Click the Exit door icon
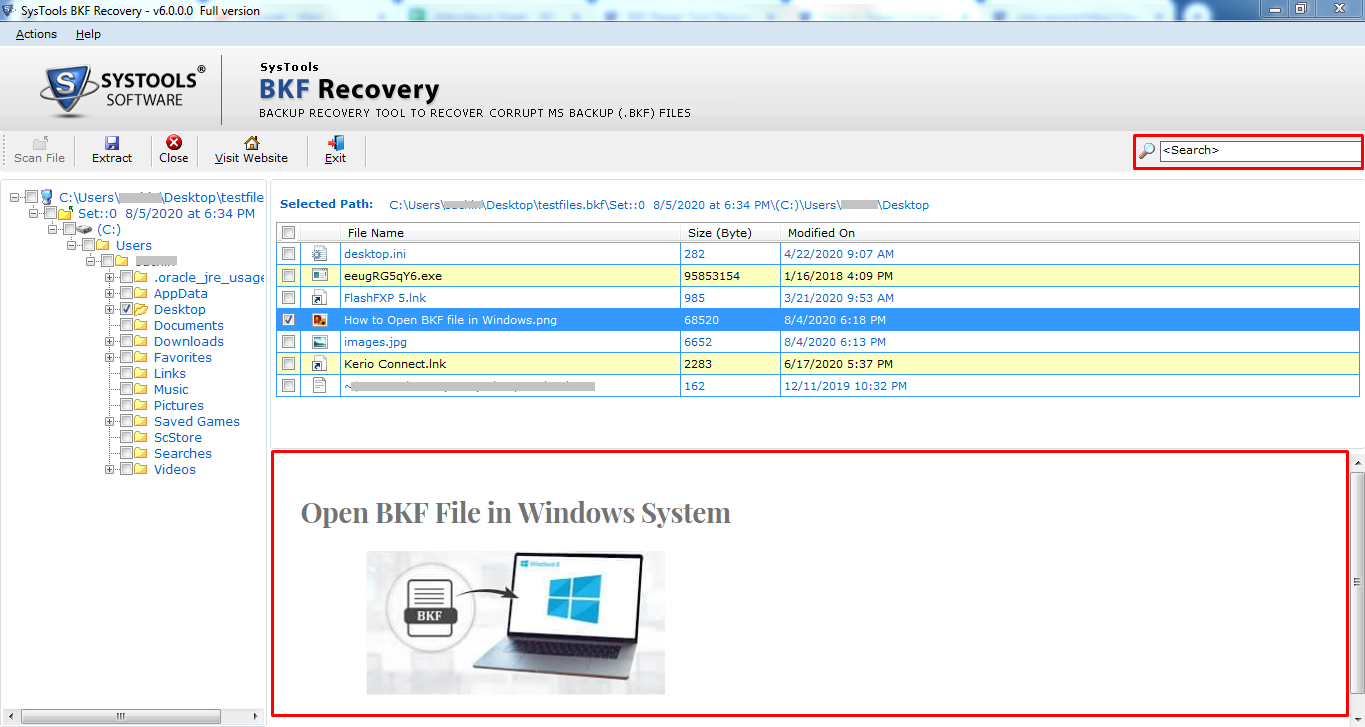Viewport: 1365px width, 727px height. click(336, 143)
